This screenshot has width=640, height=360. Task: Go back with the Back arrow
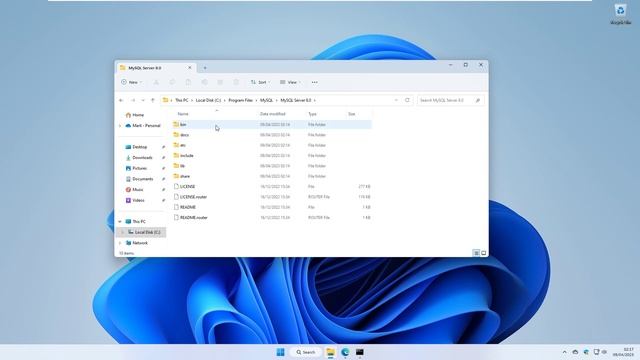tap(121, 100)
